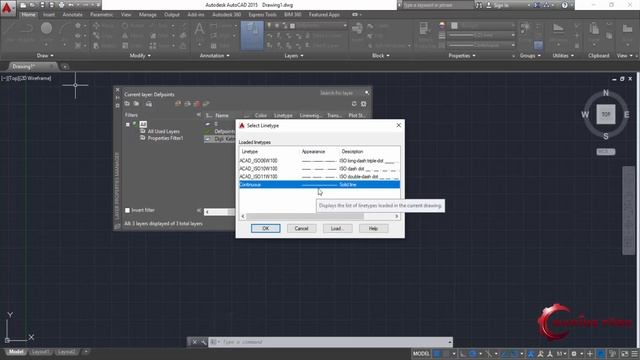Click the object color dropdown in Properties panel
Screen dimensions: 640x360
(x=483, y=25)
